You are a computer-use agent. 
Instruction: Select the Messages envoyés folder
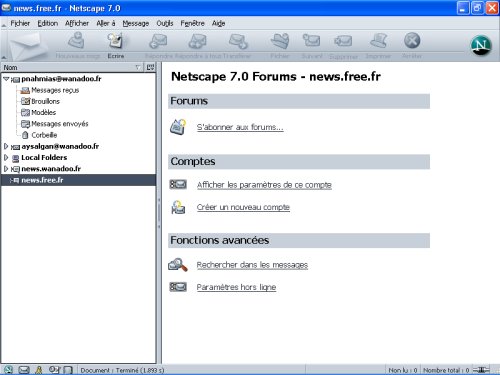click(x=60, y=124)
